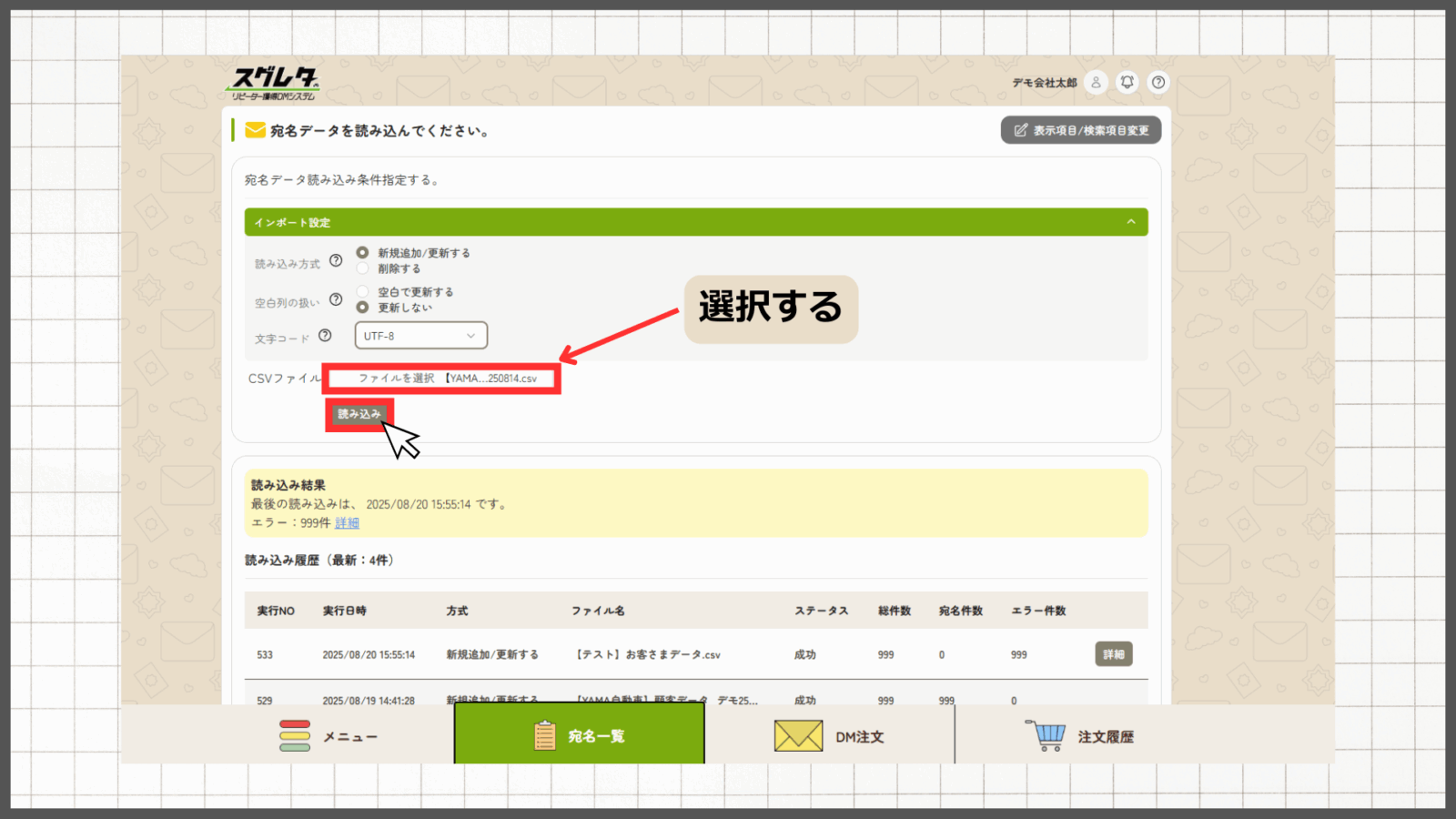The image size is (1456, 819).
Task: Open the 詳細 link for error results
Action: [x=347, y=523]
